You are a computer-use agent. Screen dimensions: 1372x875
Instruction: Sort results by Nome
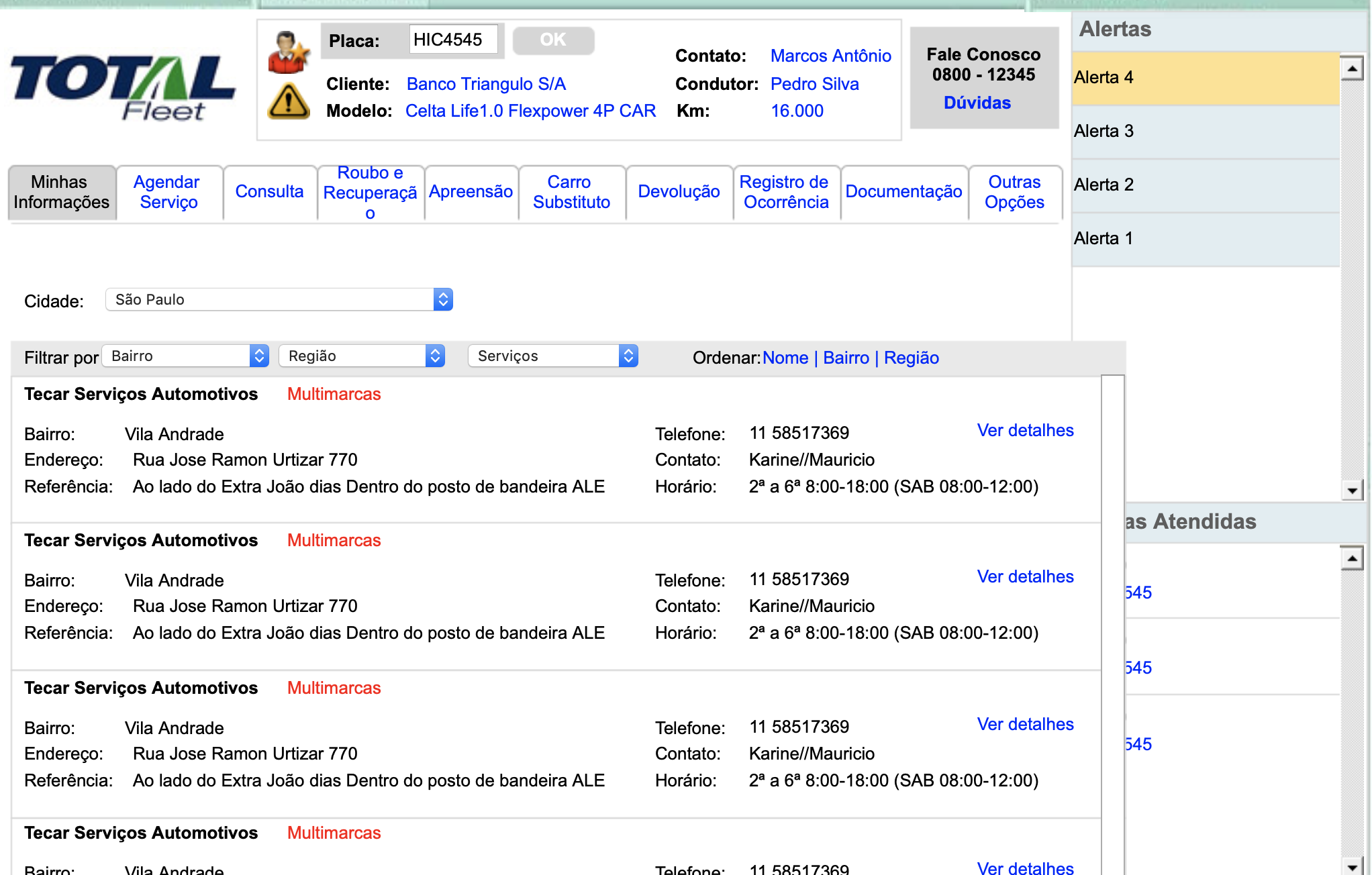[x=785, y=358]
